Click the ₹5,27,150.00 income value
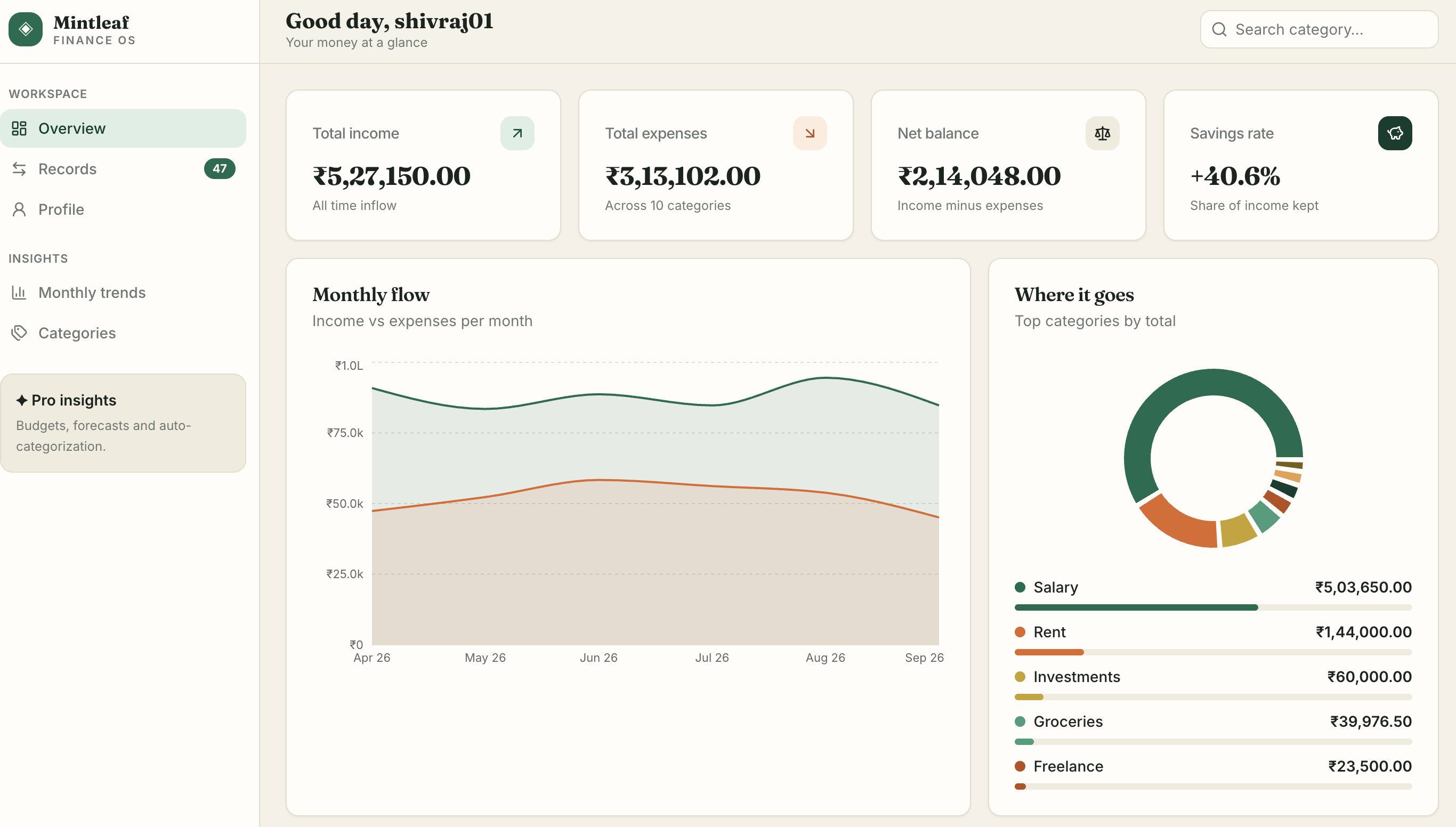Screen dimensions: 1456x827 coord(391,176)
